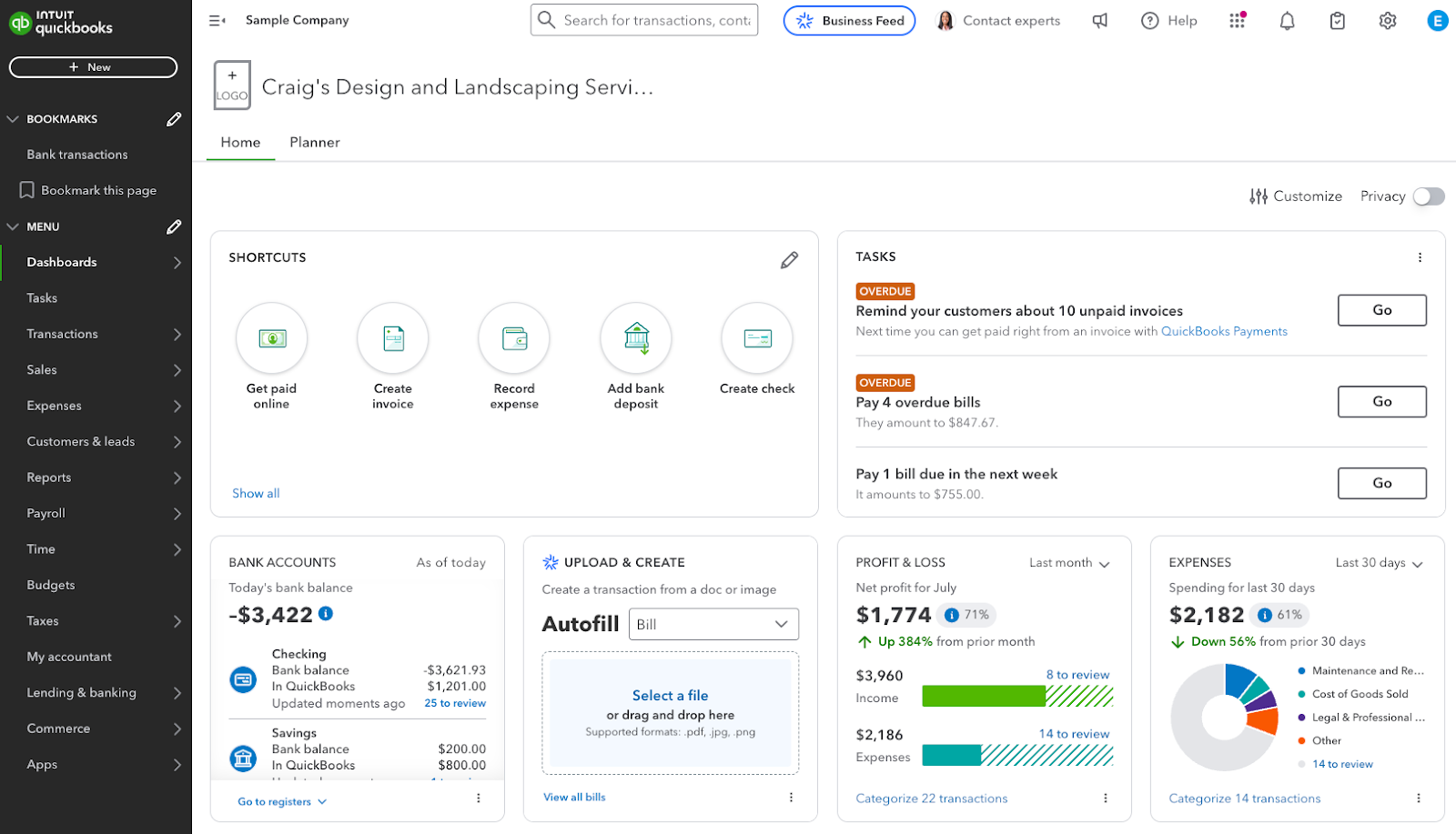Open the user profile avatar E

(1437, 20)
